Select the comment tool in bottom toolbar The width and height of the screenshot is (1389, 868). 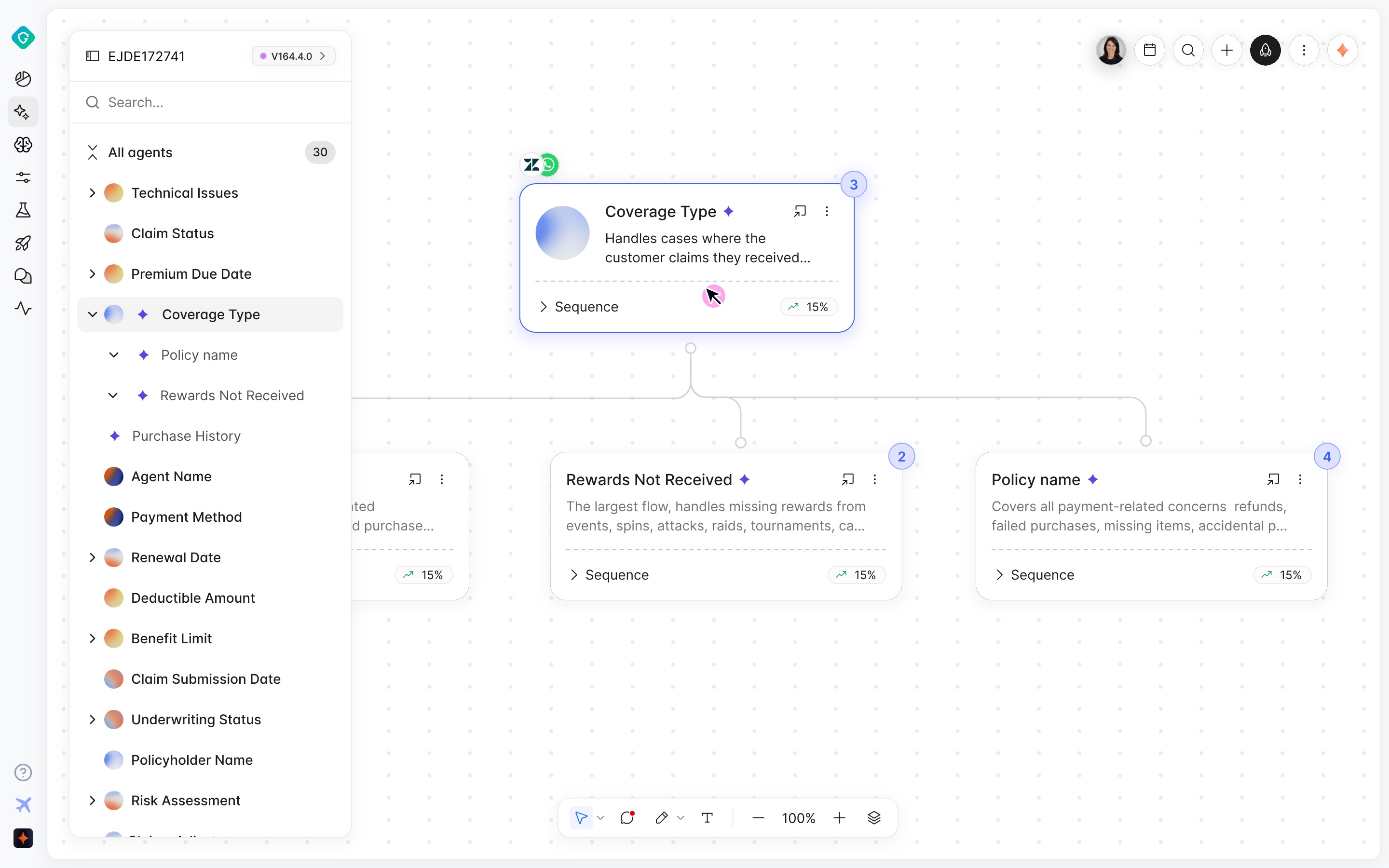pos(627,817)
